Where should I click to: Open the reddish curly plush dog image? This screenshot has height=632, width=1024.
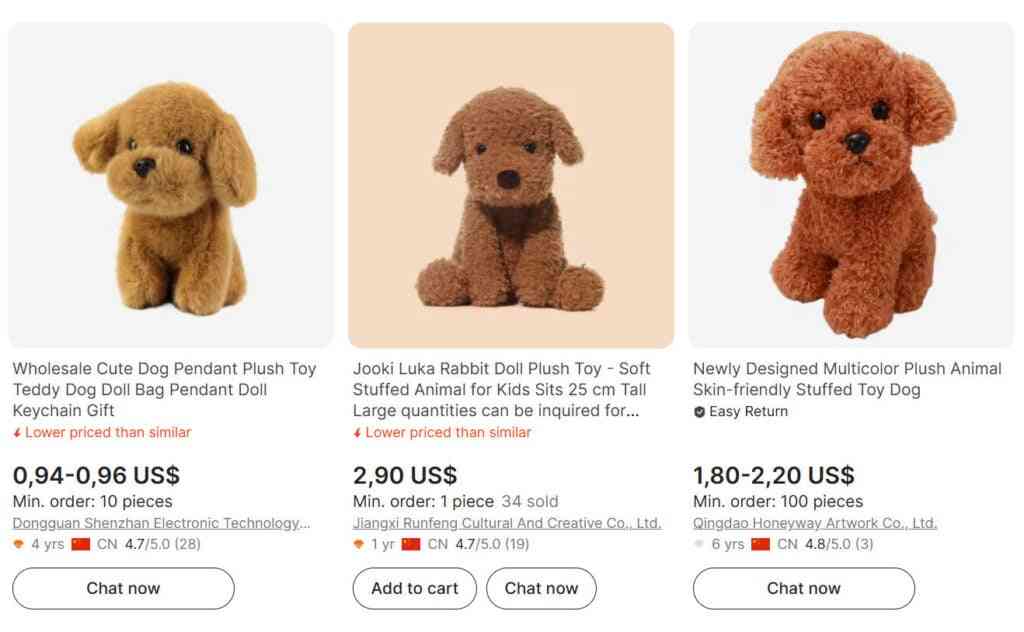[x=851, y=185]
